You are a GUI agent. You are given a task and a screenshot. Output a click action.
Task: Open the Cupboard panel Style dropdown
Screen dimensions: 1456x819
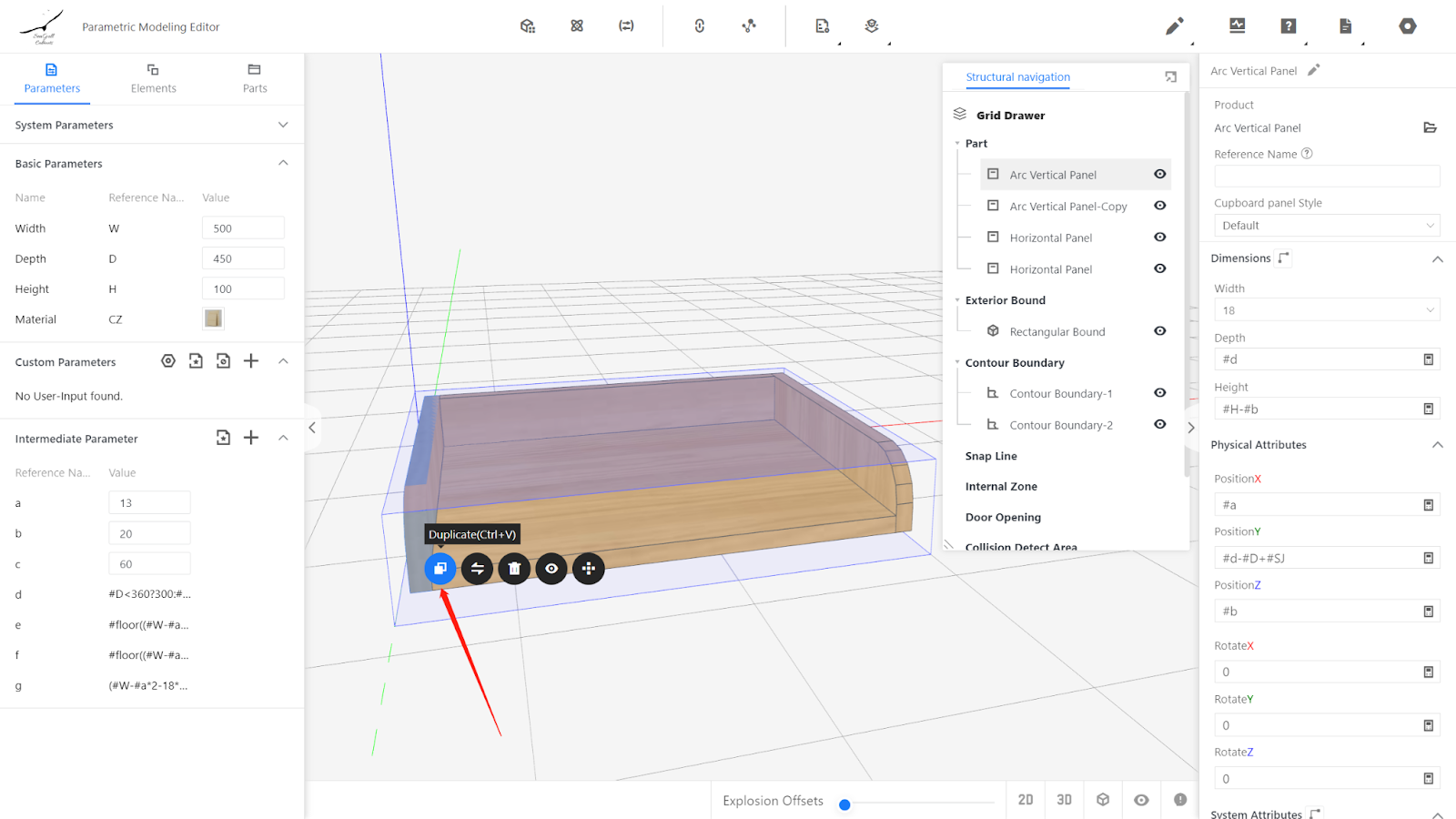pyautogui.click(x=1326, y=226)
